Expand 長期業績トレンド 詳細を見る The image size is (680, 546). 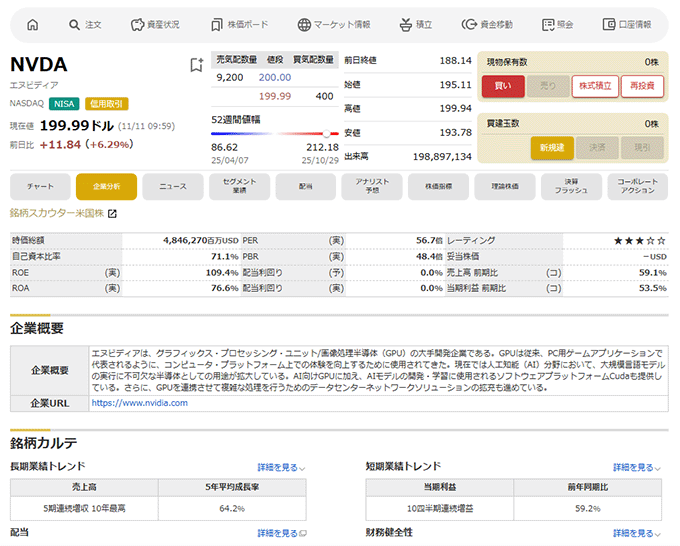click(x=280, y=467)
